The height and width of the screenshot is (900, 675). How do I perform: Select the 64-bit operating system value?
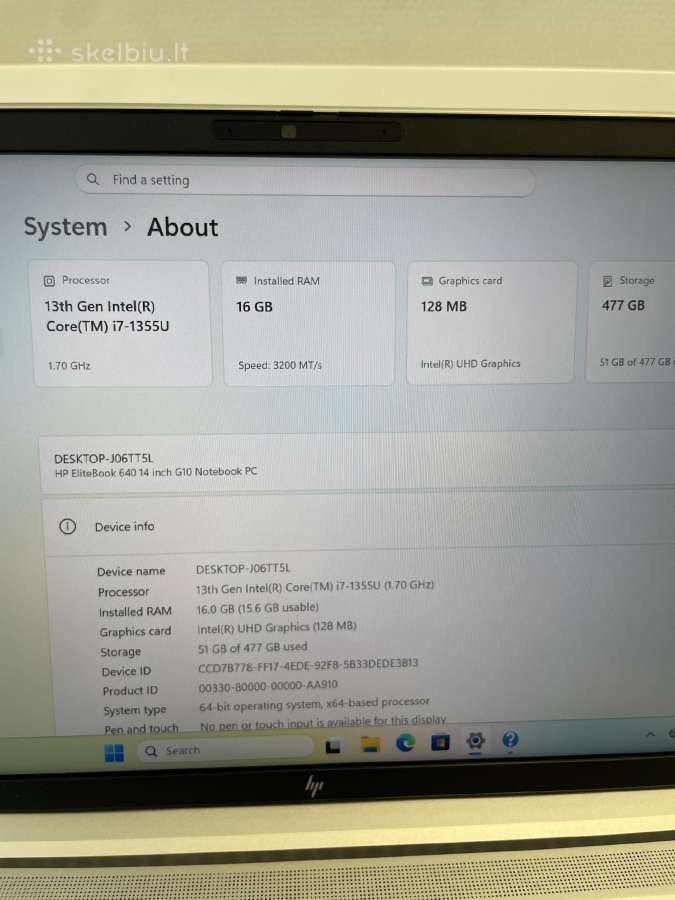(314, 704)
